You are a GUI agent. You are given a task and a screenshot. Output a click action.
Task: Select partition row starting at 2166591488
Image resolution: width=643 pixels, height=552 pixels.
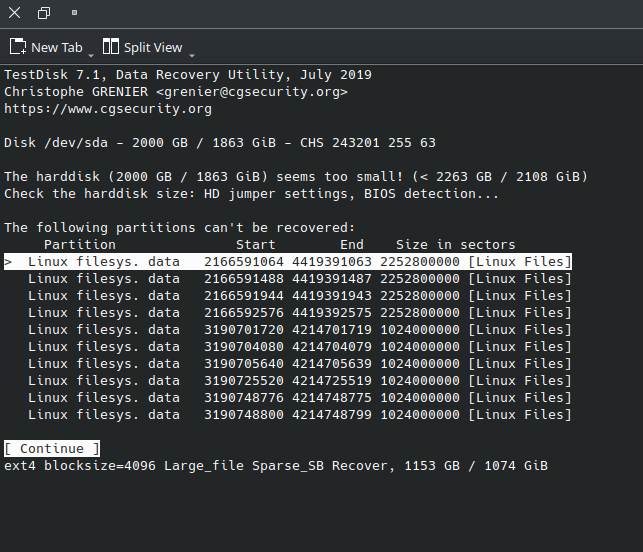click(x=288, y=279)
